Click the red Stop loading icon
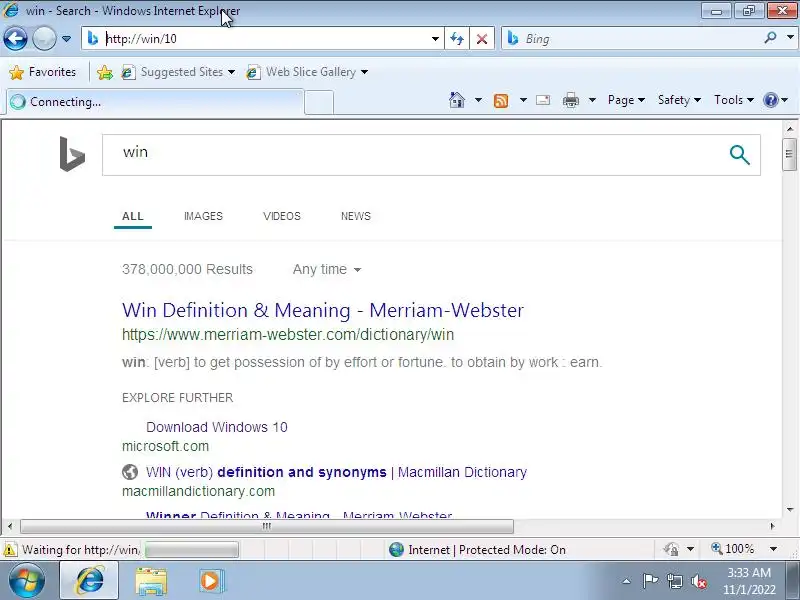The width and height of the screenshot is (800, 600). coord(482,39)
